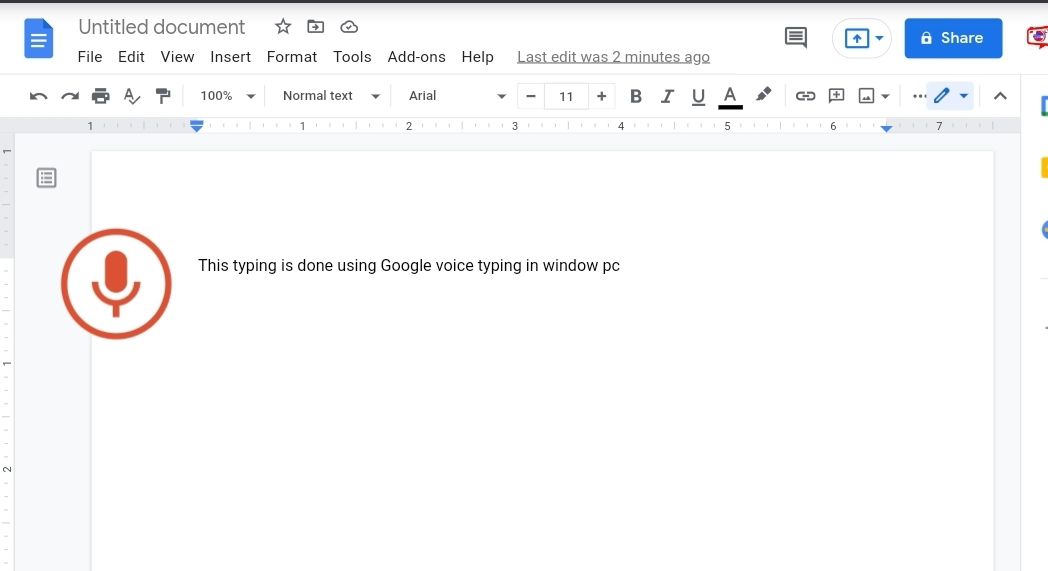The height and width of the screenshot is (571, 1048).
Task: Toggle the voice typing microphone
Action: [x=116, y=284]
